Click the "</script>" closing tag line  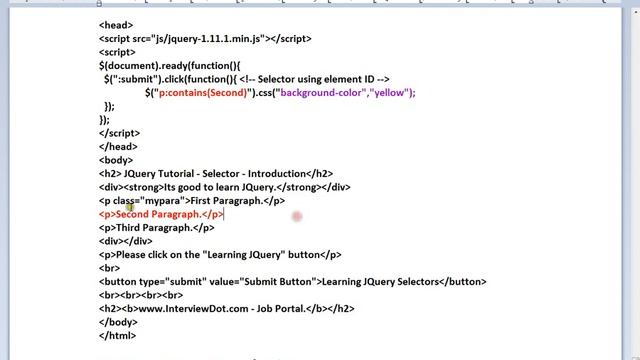point(119,133)
